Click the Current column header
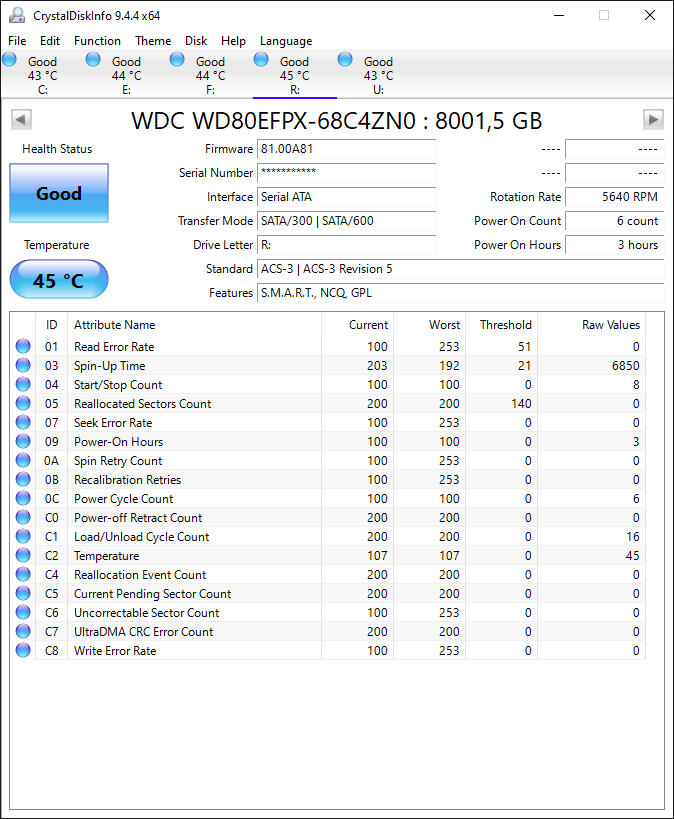The image size is (674, 819). click(x=357, y=325)
